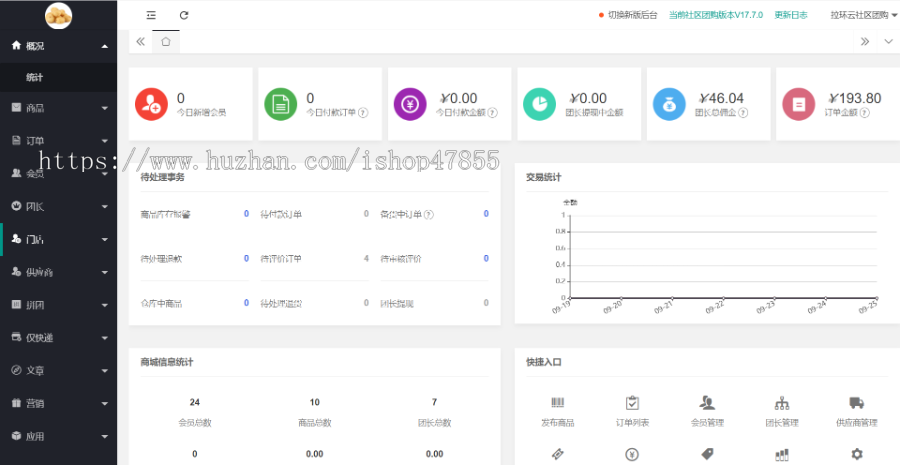Expand the 商品 sidebar menu
This screenshot has height=465, width=900.
pos(59,108)
